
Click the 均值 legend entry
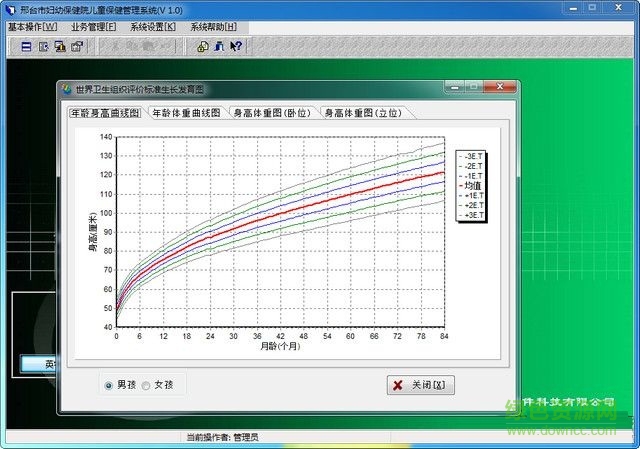tap(470, 186)
